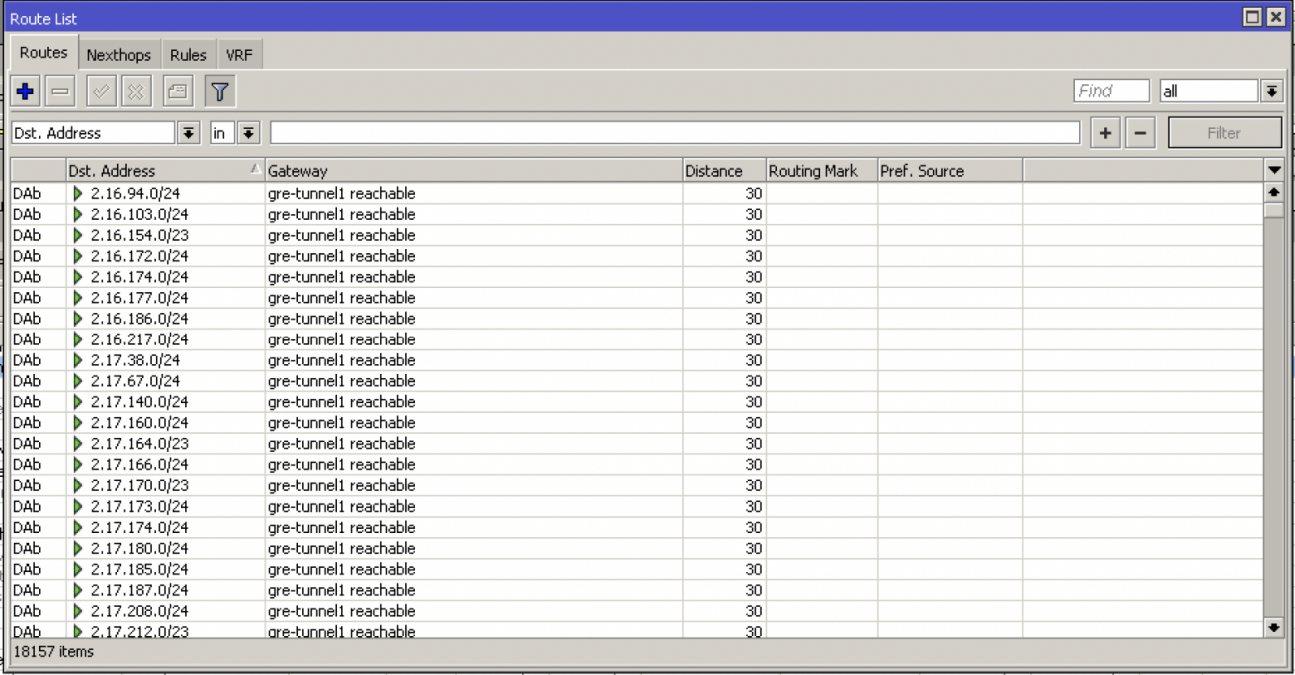This screenshot has width=1295, height=675.
Task: Click the blue plus Add route icon
Action: [x=26, y=92]
